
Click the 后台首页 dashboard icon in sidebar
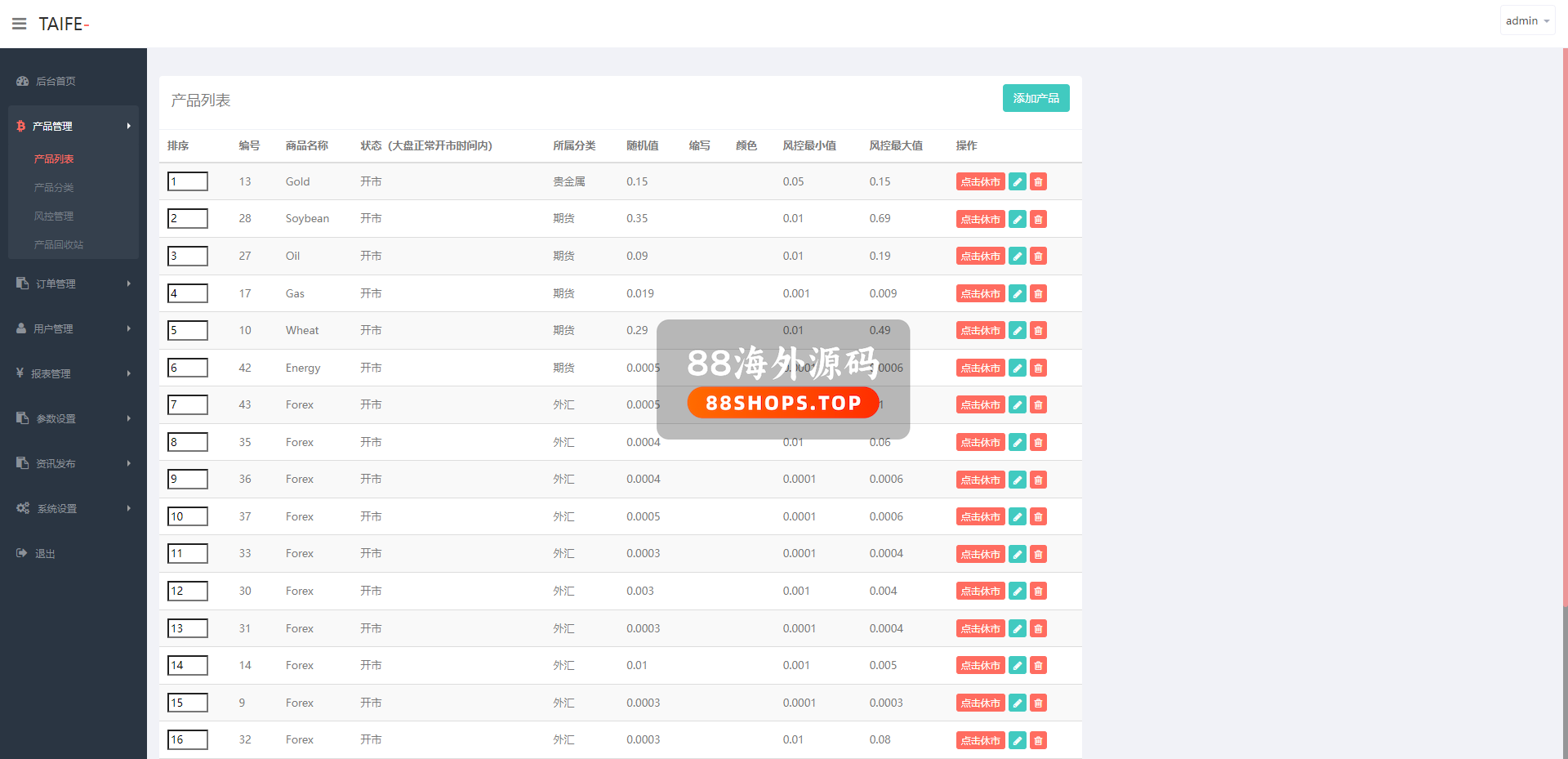23,81
